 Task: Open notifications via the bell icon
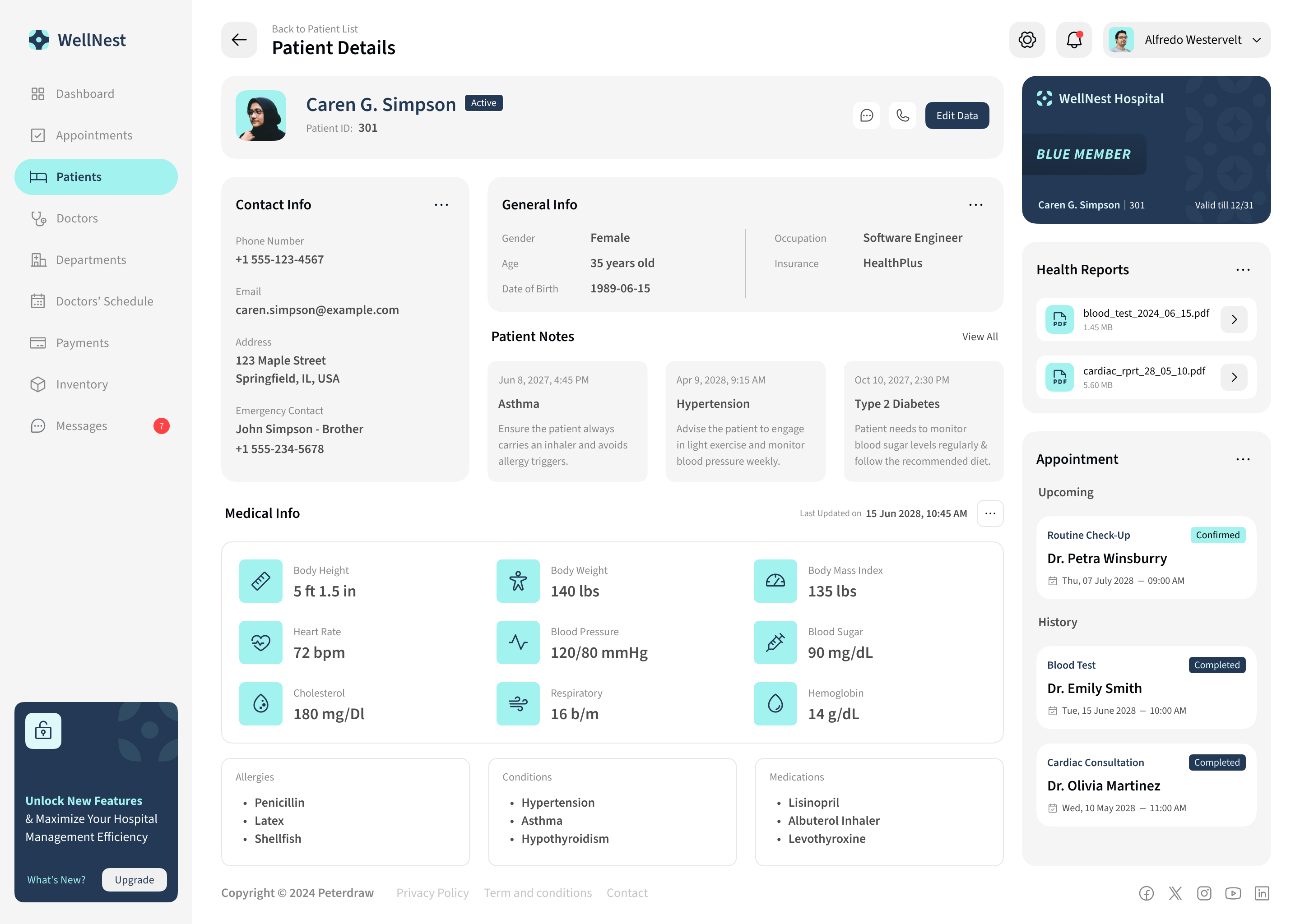(1074, 39)
